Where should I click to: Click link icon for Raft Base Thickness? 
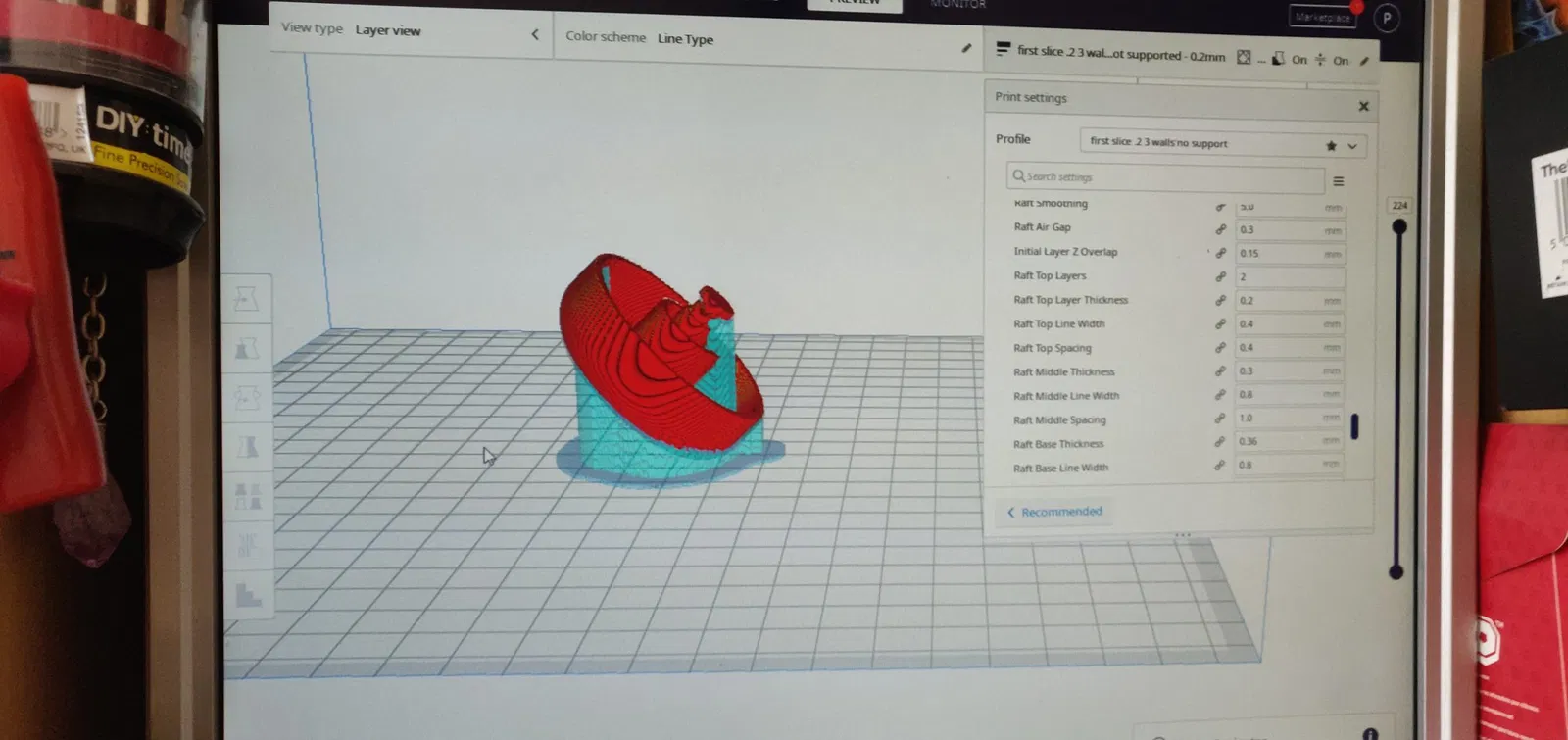coord(1220,441)
